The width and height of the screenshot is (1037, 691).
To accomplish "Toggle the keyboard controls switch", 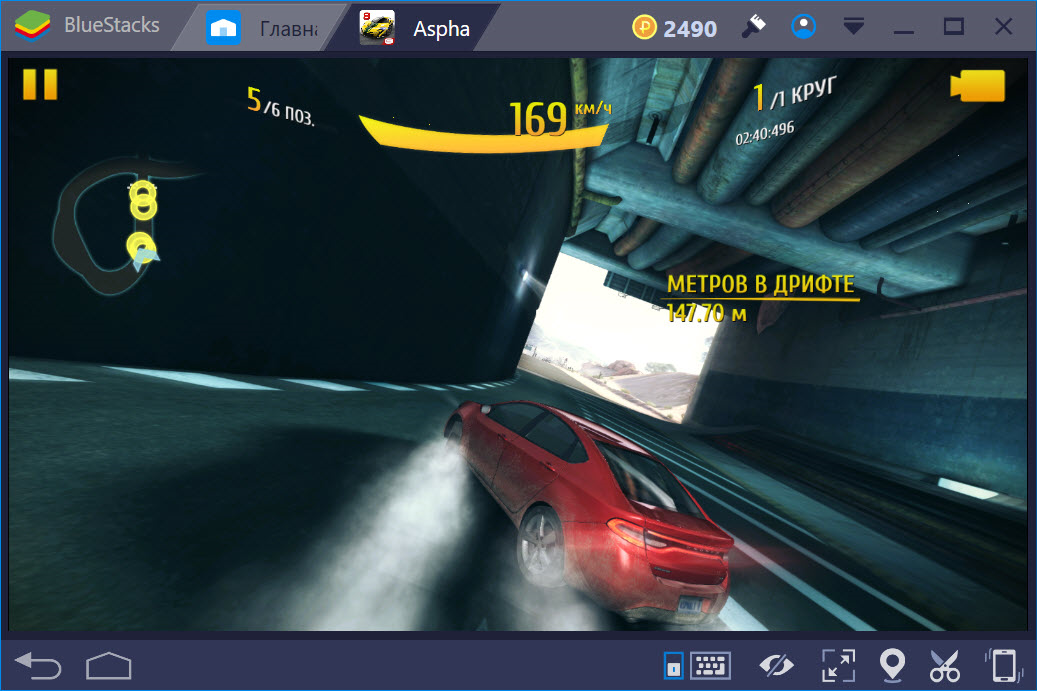I will (674, 665).
